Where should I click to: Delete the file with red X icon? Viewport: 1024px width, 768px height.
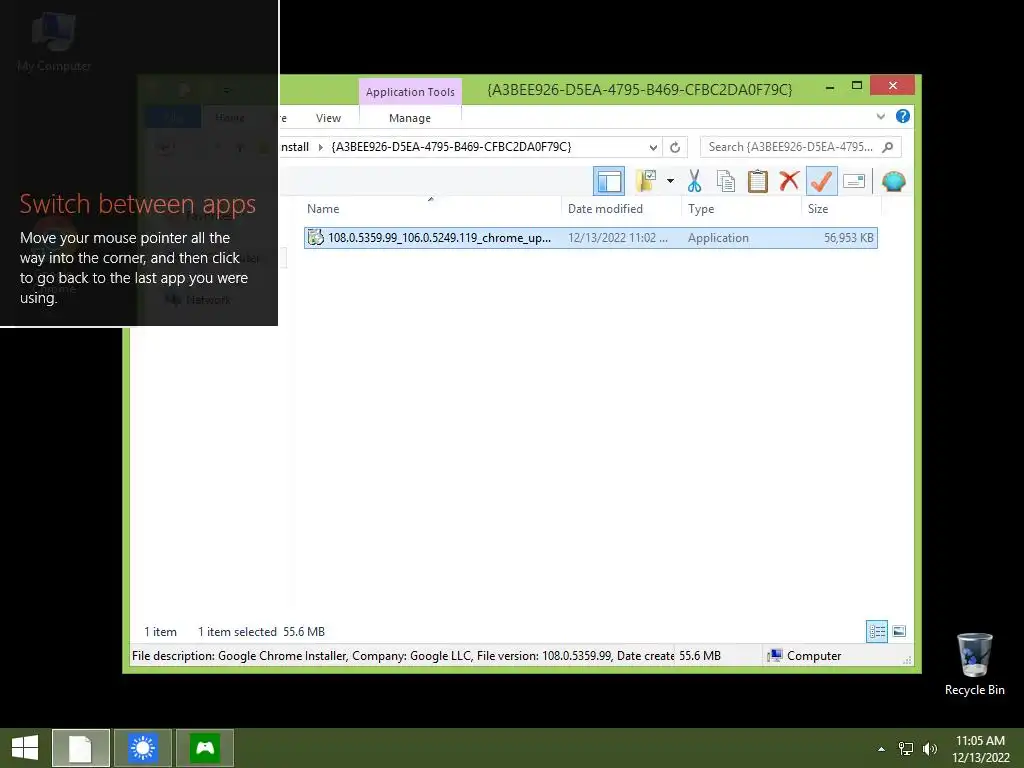tap(789, 181)
